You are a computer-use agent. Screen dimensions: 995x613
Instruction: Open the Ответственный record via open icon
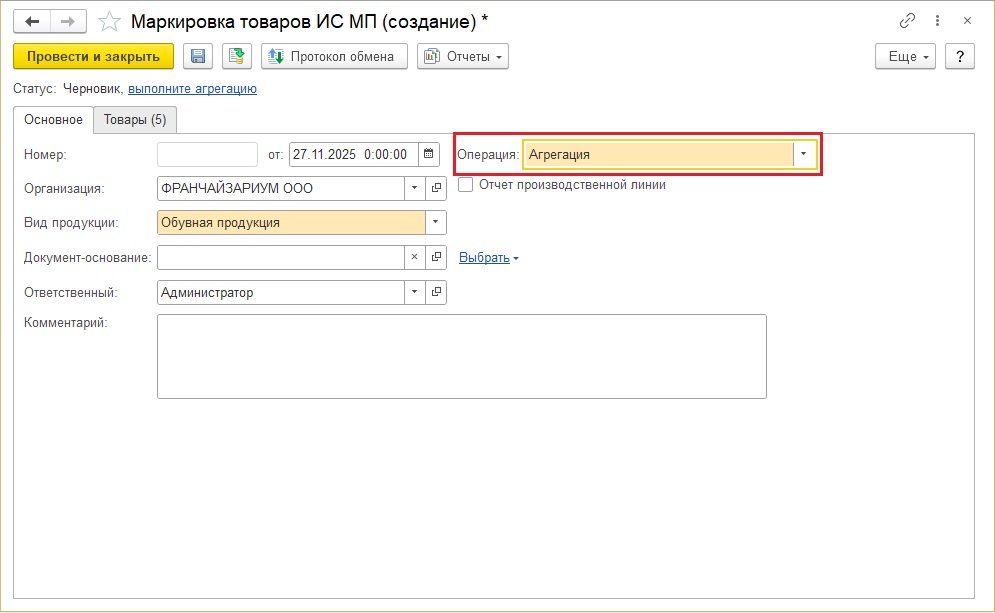pyautogui.click(x=436, y=292)
